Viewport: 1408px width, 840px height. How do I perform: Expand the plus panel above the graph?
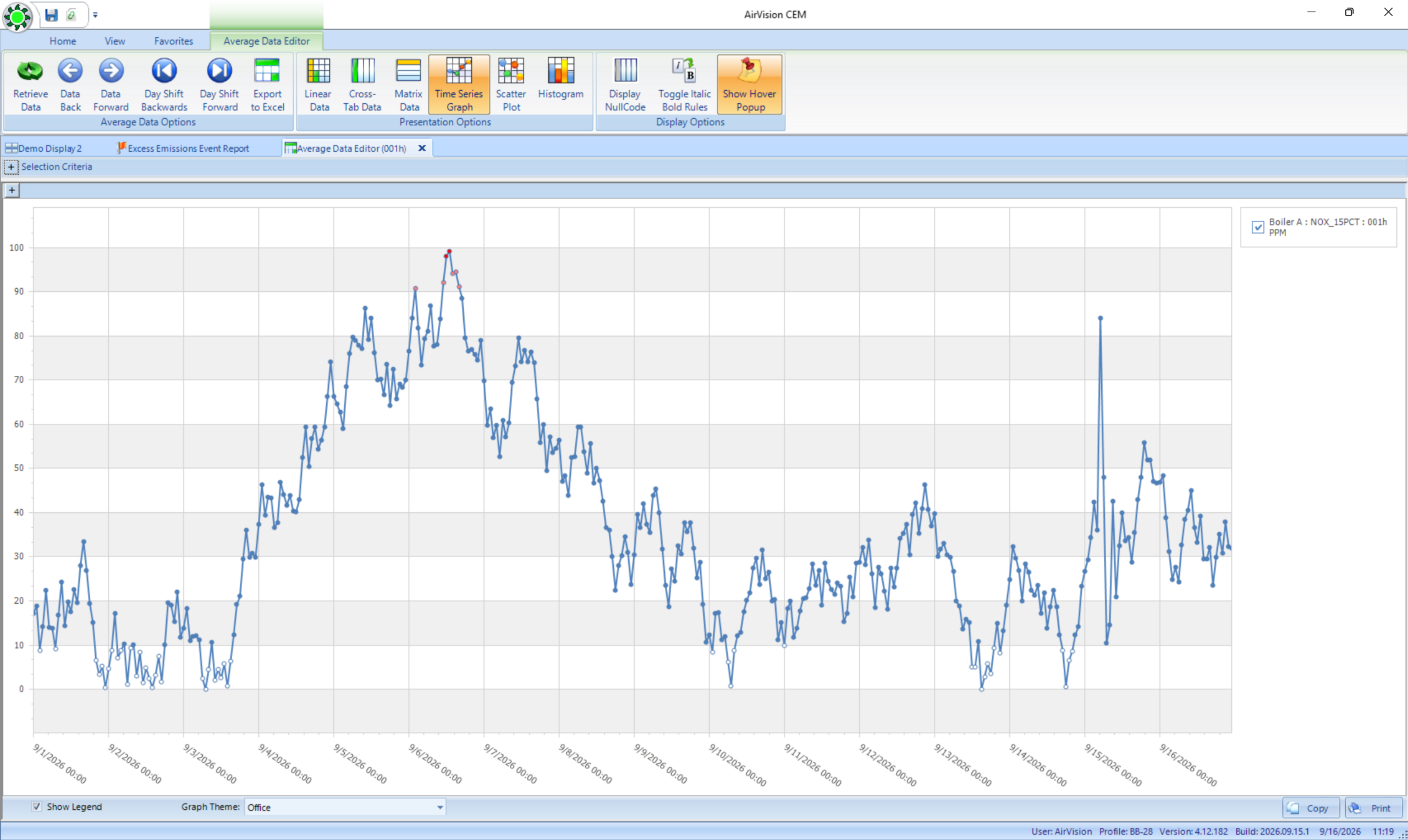pyautogui.click(x=12, y=190)
